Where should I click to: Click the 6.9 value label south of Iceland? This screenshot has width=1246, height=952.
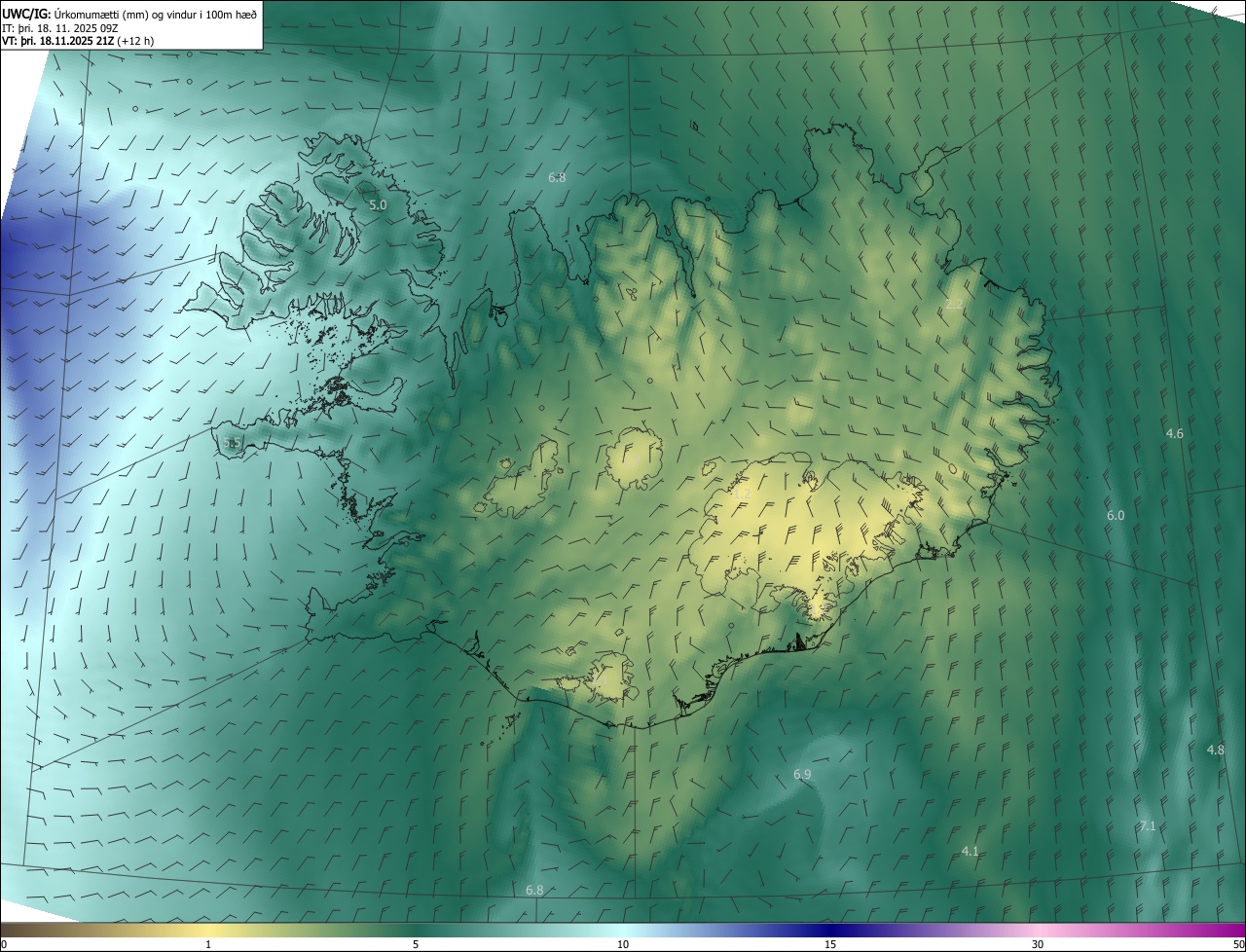pos(802,774)
